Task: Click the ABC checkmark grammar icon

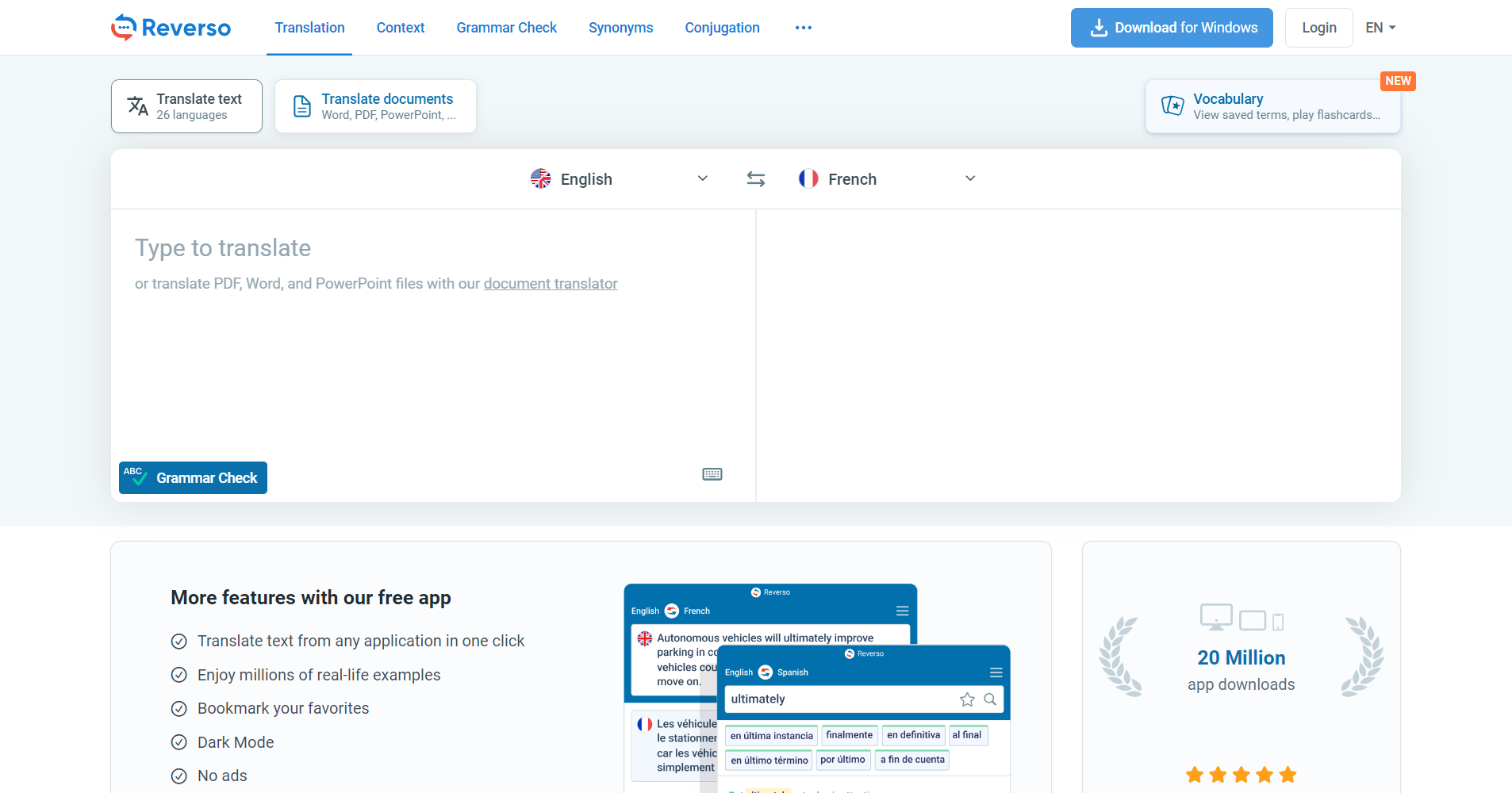Action: [135, 476]
